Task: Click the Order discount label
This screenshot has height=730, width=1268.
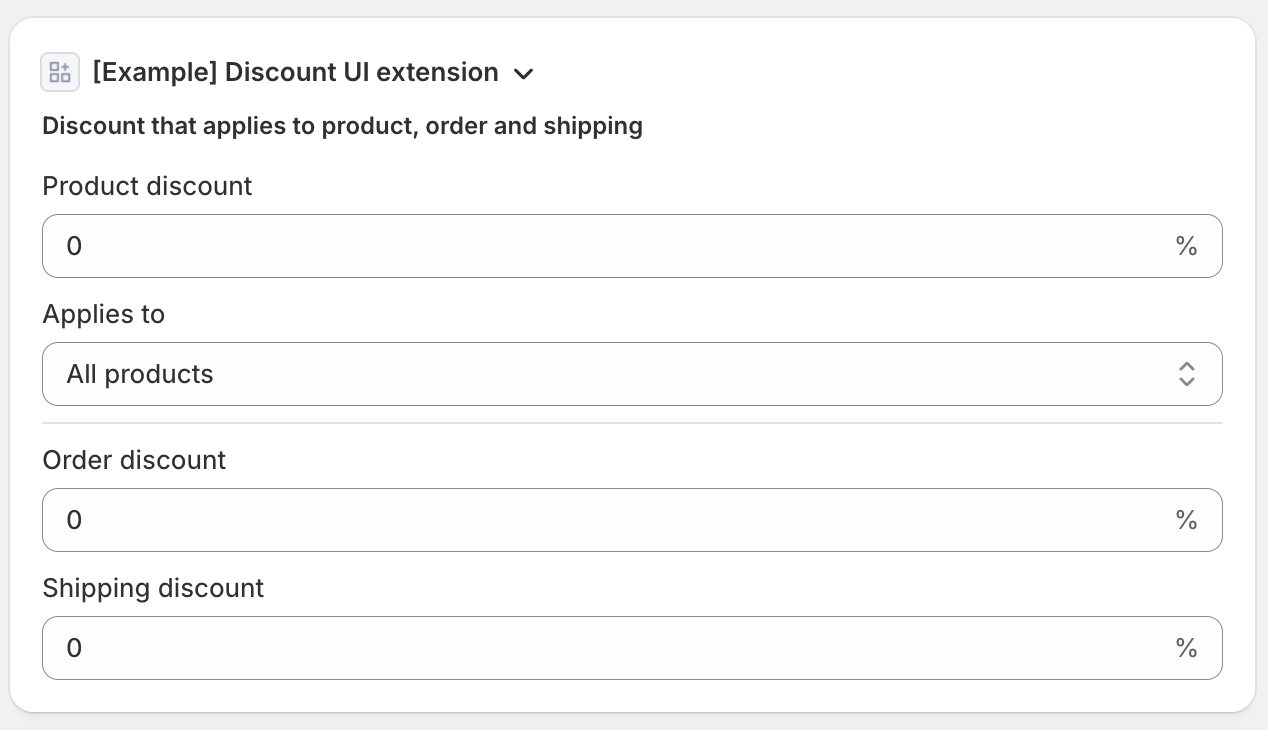Action: (x=134, y=460)
